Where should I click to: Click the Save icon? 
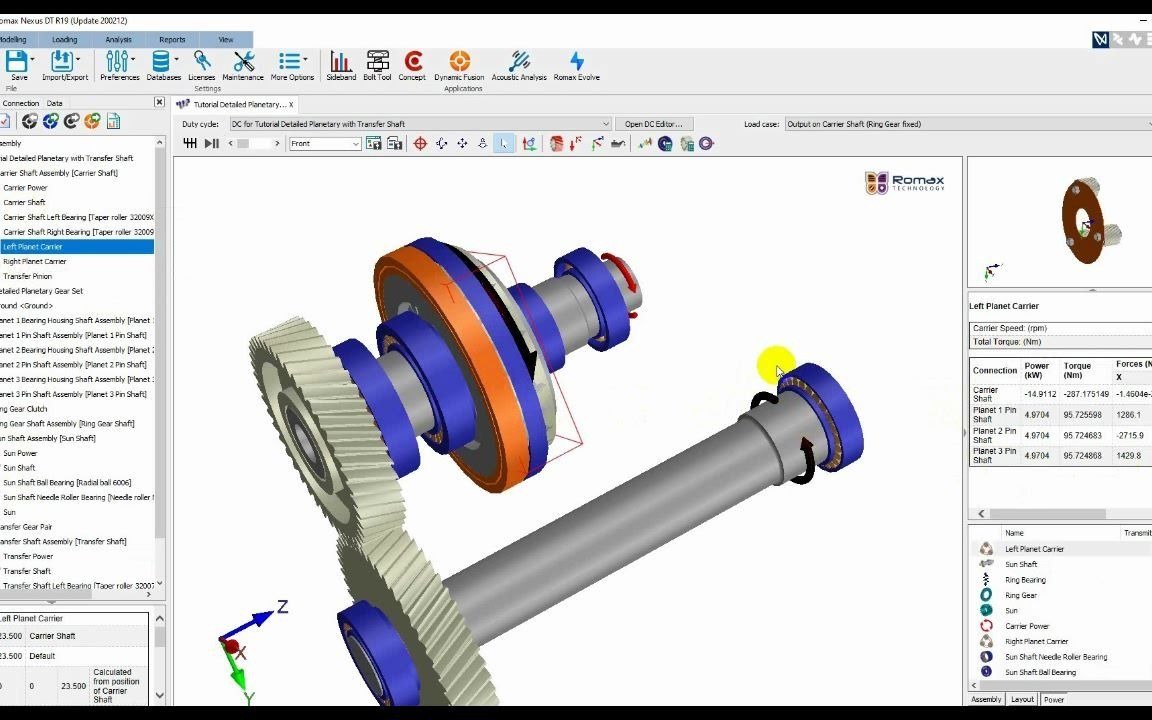[x=18, y=62]
